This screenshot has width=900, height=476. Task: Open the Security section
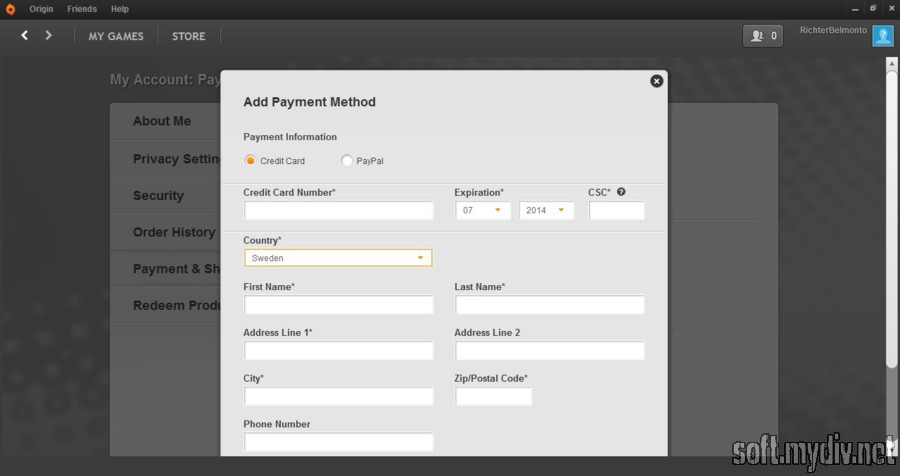click(x=165, y=196)
